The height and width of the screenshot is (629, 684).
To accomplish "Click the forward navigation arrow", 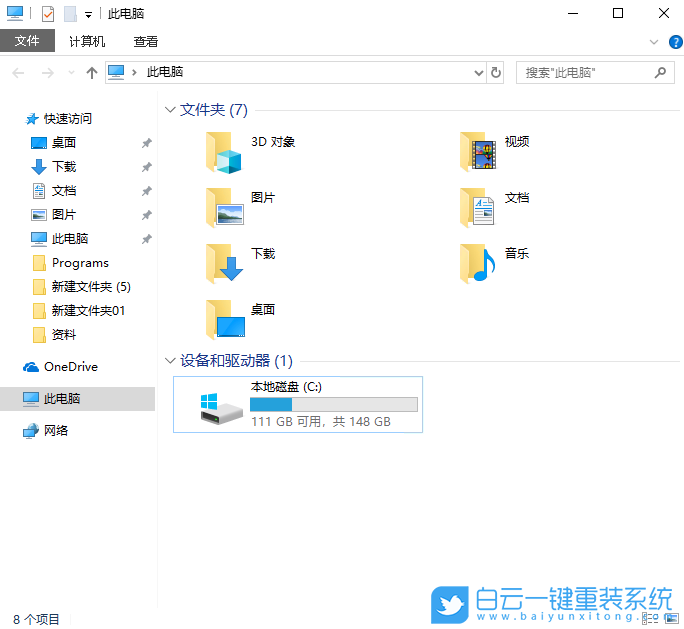I will point(48,72).
